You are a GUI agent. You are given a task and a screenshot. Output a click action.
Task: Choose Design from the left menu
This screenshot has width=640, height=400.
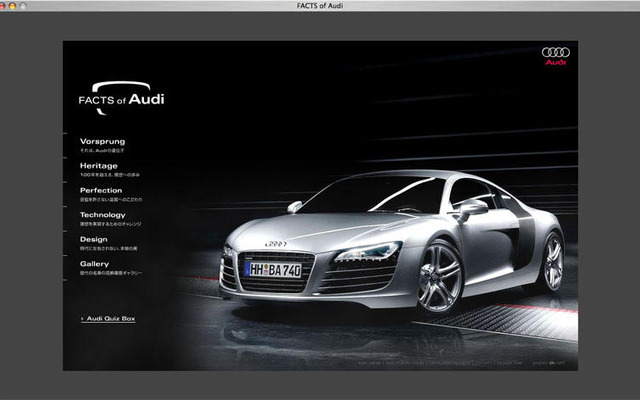pos(94,240)
